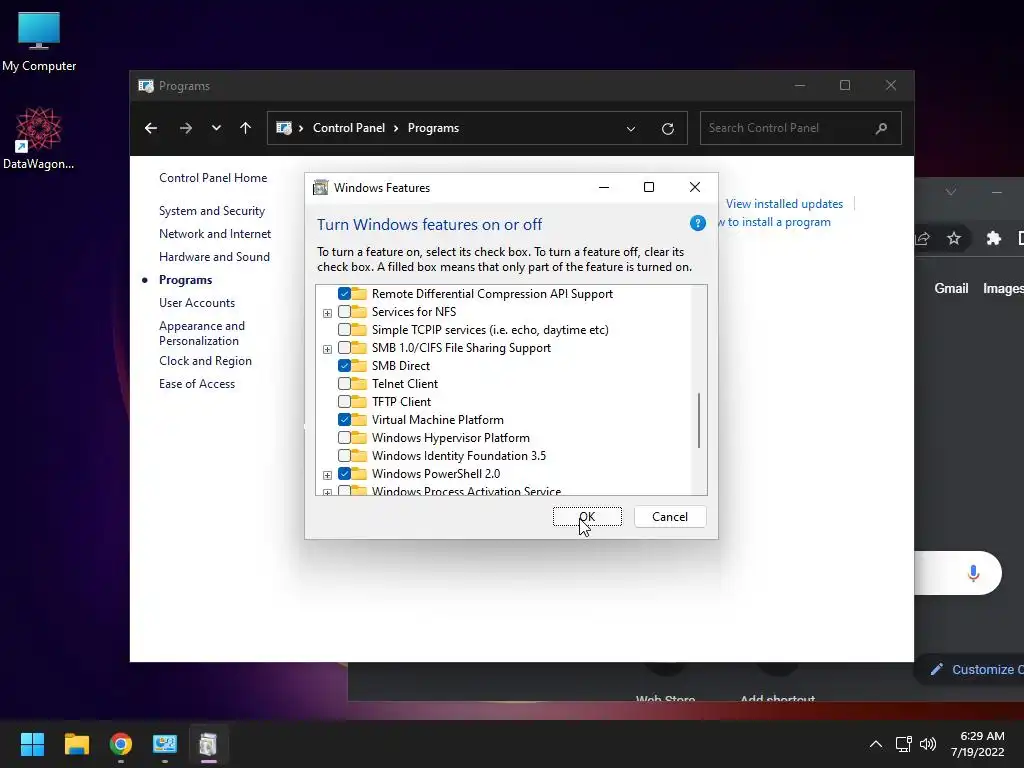
Task: Click the Control Panel breadcrumb segment
Action: pyautogui.click(x=349, y=128)
